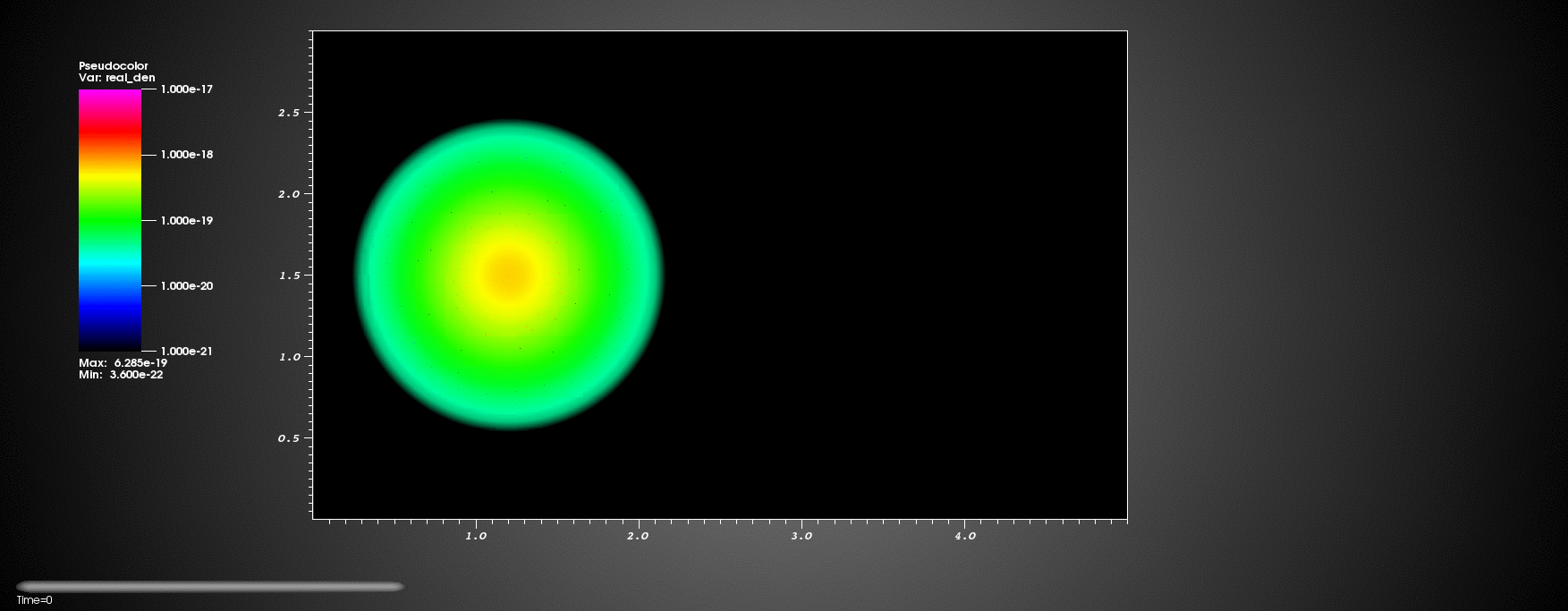Image resolution: width=1568 pixels, height=611 pixels.
Task: Click the 1.000e-19 legend tick label
Action: click(x=187, y=220)
